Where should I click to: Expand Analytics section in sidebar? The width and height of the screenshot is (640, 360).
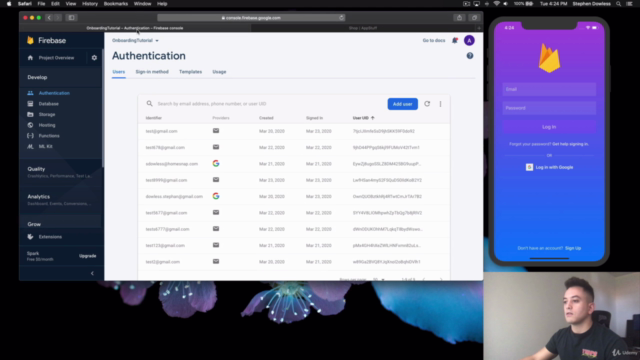[60, 200]
